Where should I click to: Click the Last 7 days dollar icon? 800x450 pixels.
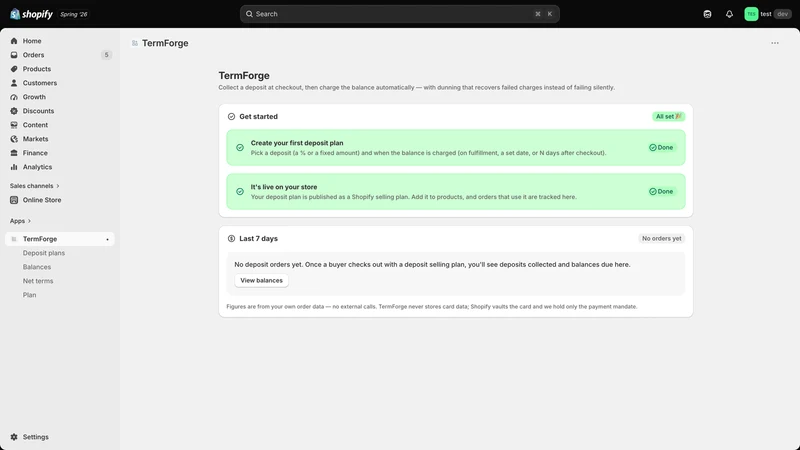231,238
